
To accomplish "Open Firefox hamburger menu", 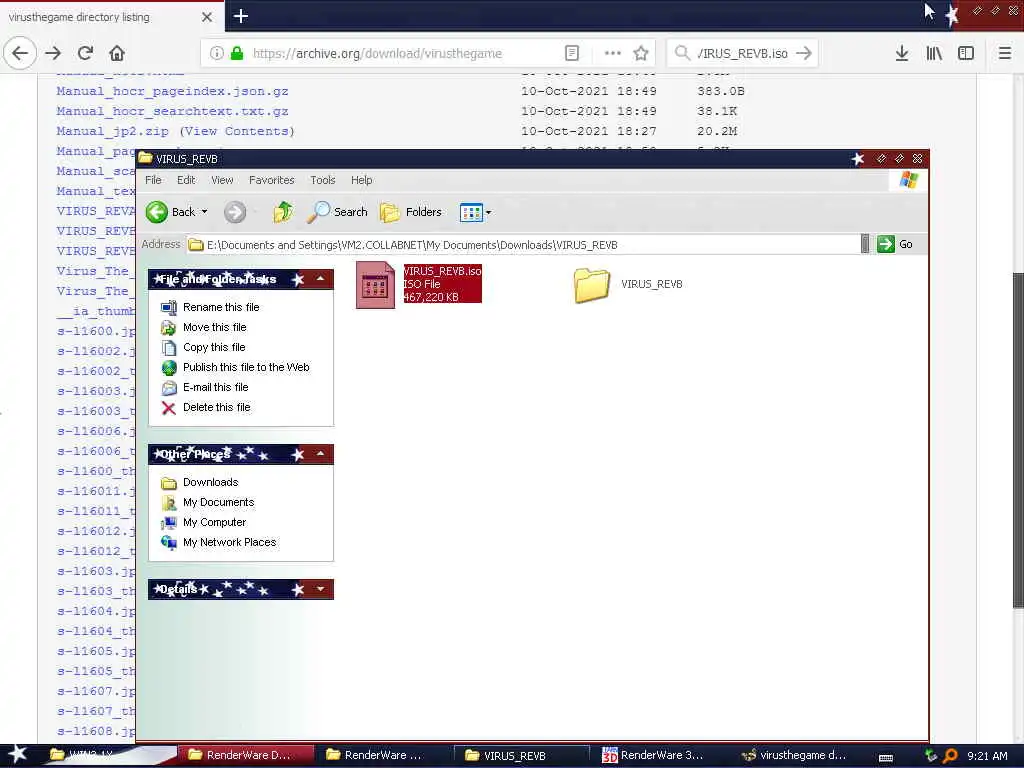I will point(1005,54).
